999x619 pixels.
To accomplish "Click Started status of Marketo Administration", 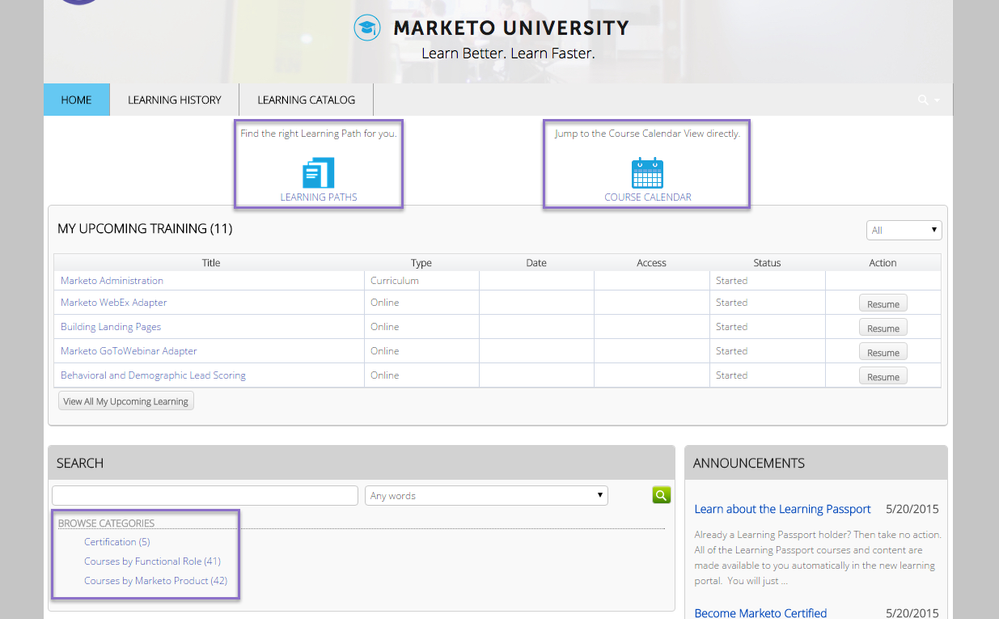I will [x=731, y=280].
